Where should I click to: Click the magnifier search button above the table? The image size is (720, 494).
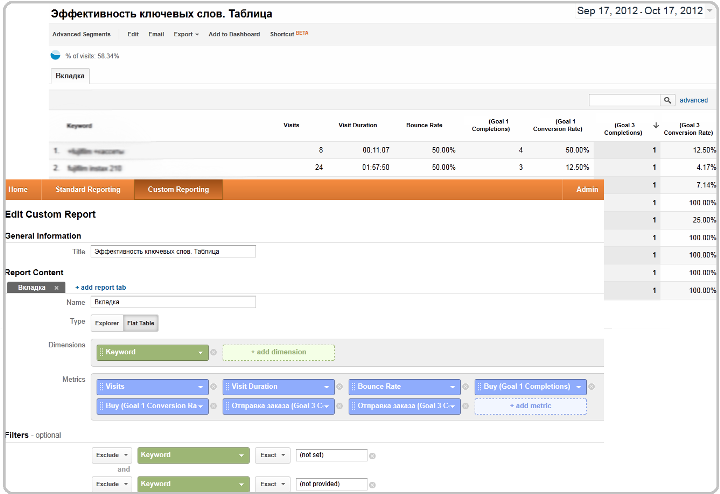point(668,100)
